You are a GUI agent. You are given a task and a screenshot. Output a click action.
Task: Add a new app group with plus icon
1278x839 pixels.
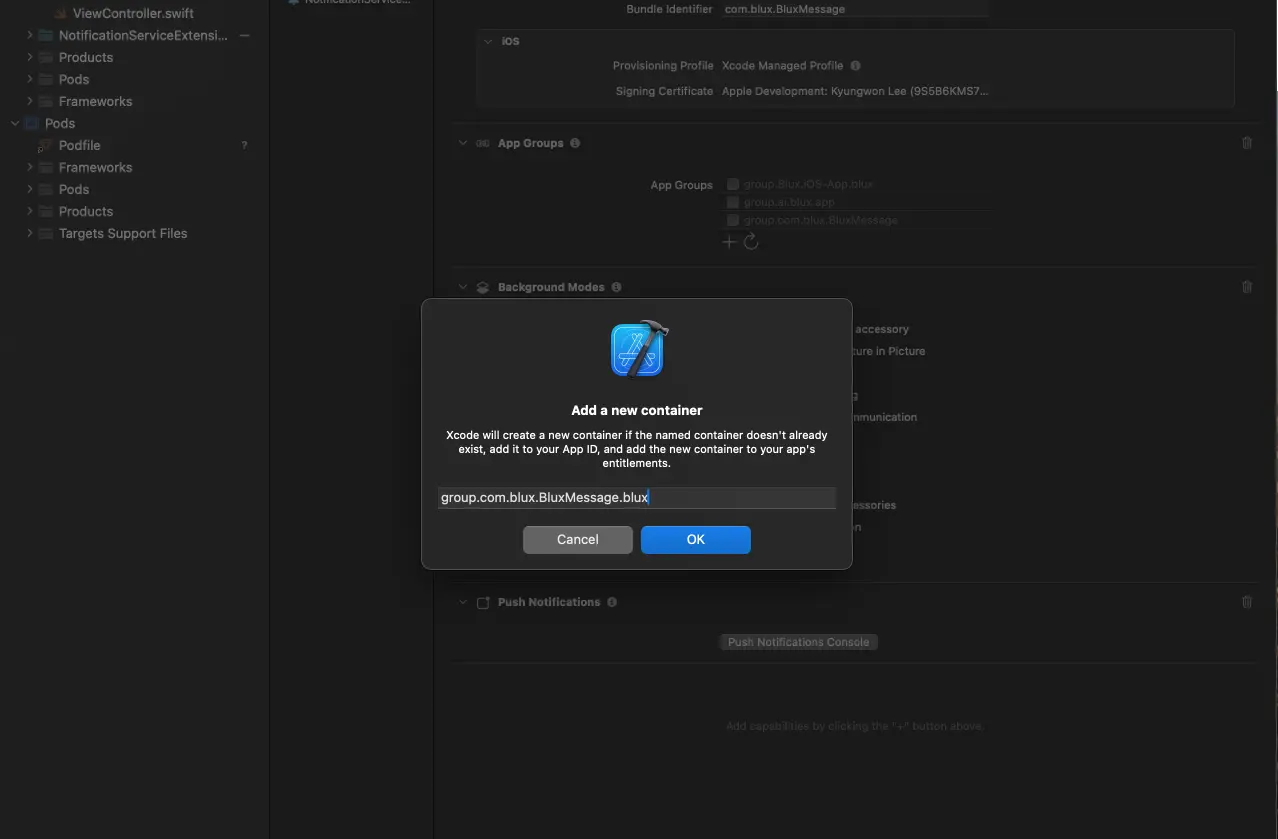click(x=729, y=242)
